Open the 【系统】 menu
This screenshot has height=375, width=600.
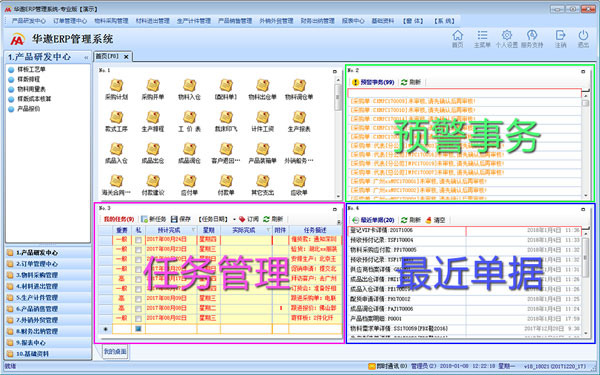click(444, 21)
